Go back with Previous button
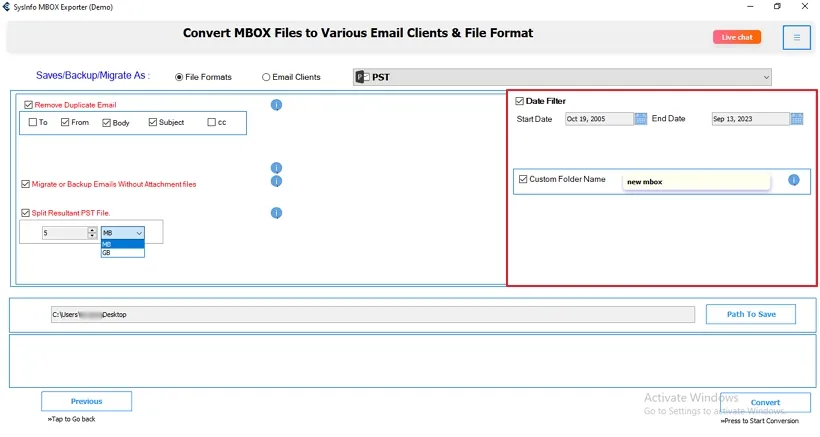This screenshot has width=820, height=437. coord(87,401)
